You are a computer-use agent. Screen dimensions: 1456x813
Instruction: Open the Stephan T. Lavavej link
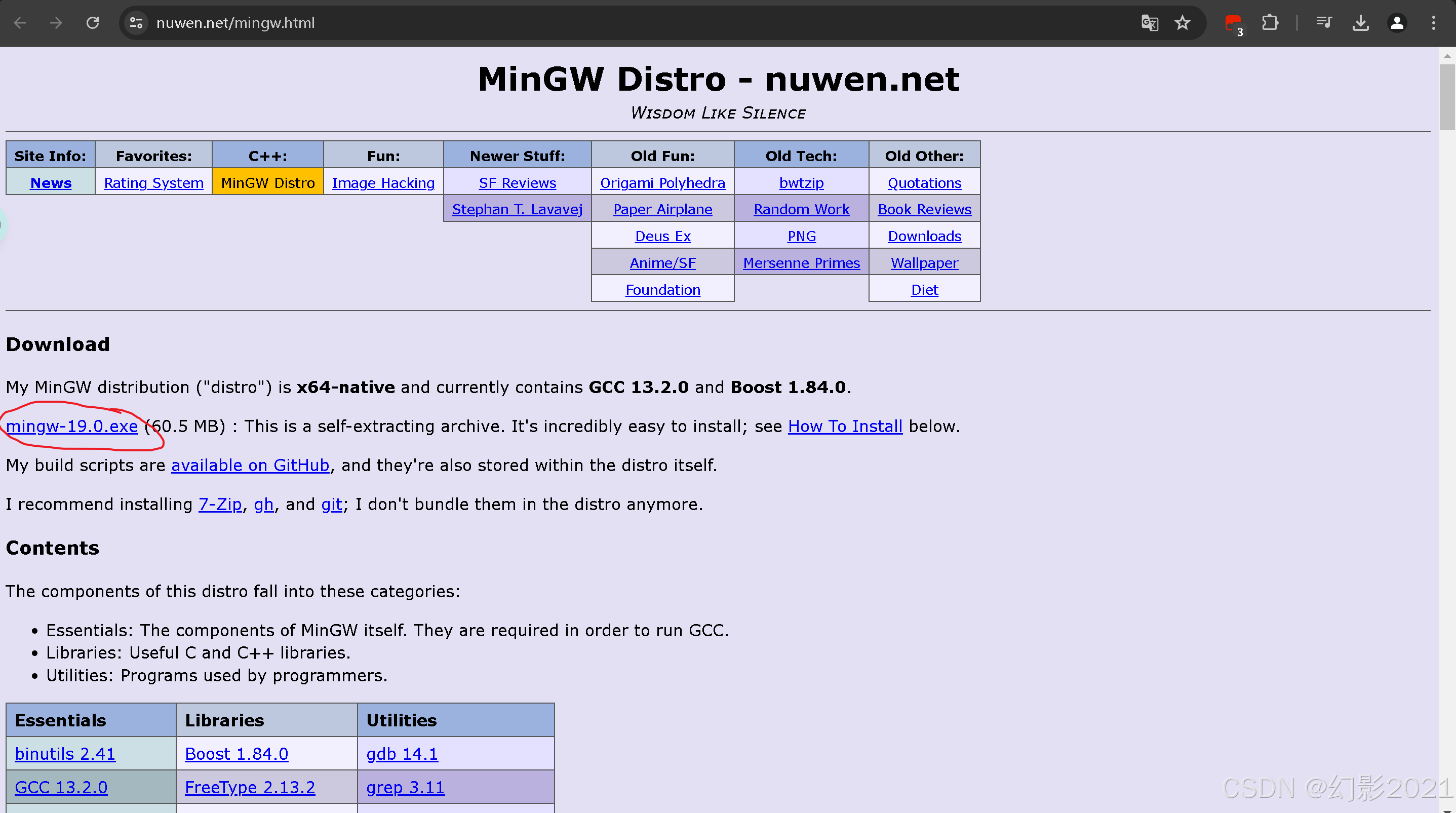[x=517, y=209]
